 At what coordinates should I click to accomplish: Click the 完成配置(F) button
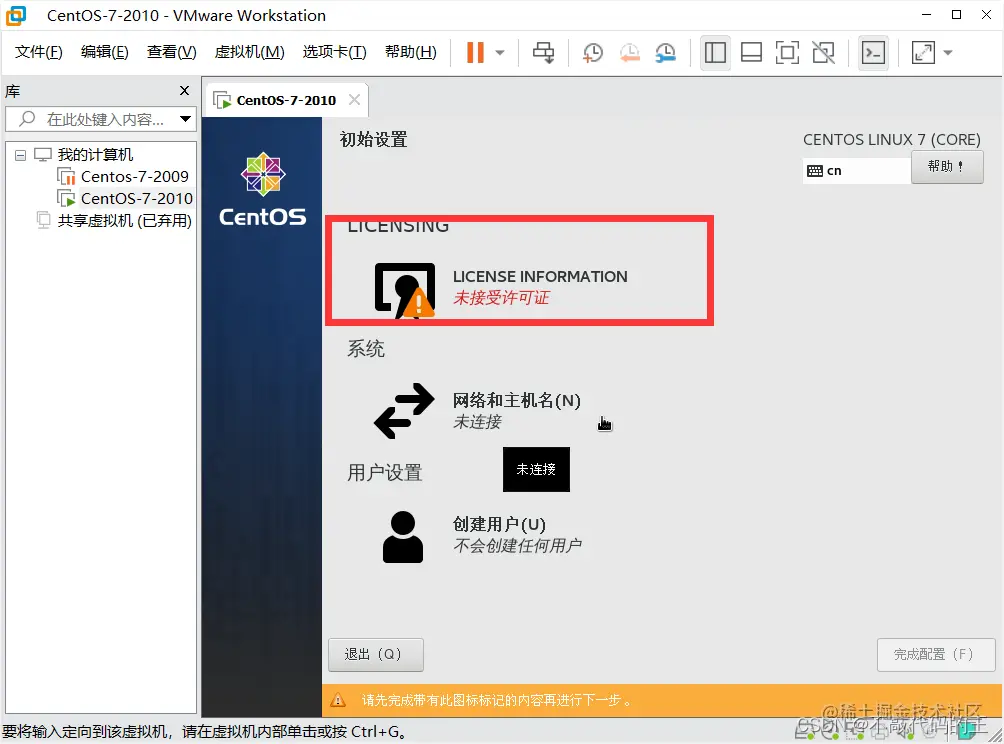point(935,654)
